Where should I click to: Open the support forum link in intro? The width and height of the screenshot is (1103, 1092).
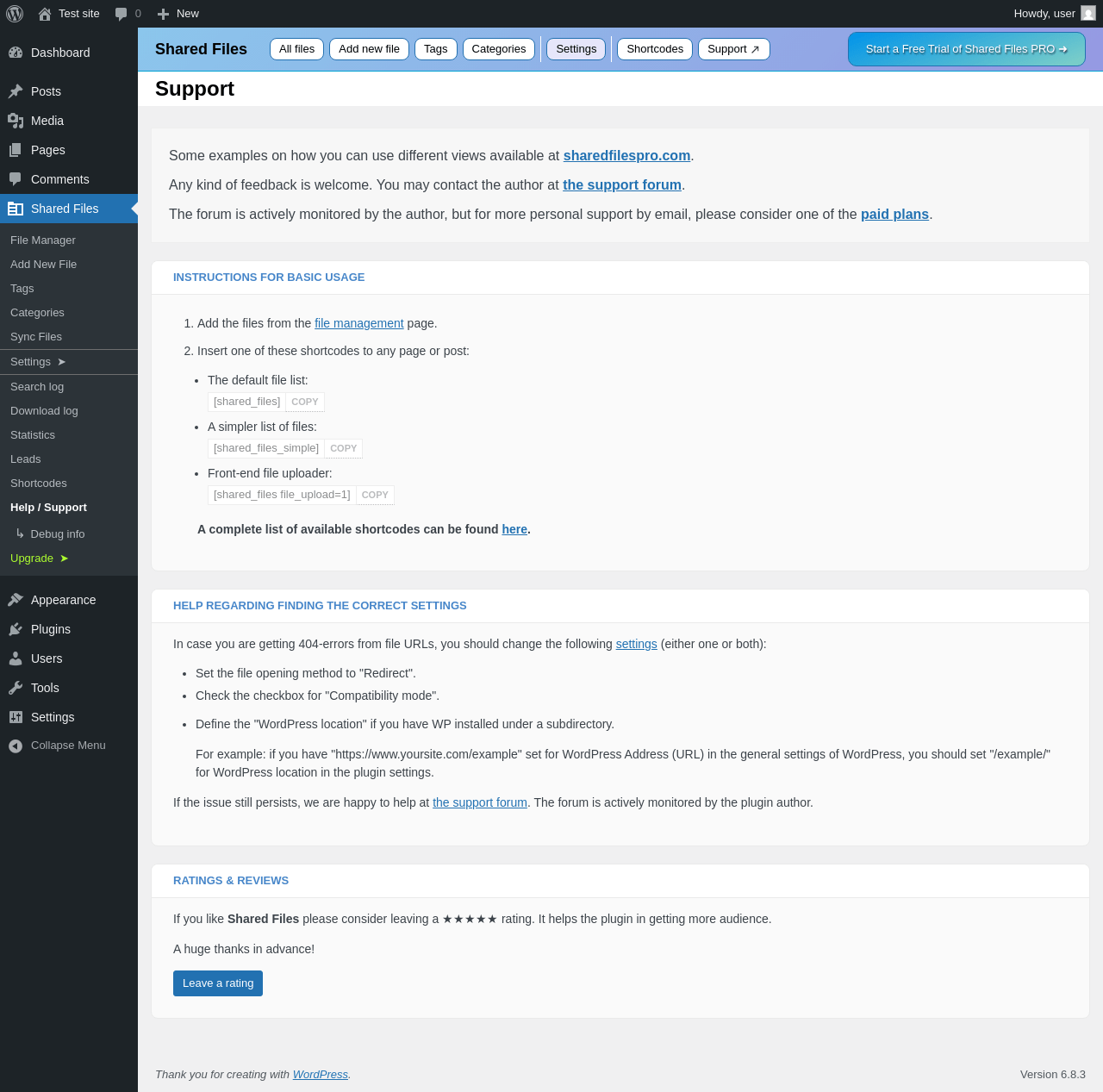click(x=622, y=184)
